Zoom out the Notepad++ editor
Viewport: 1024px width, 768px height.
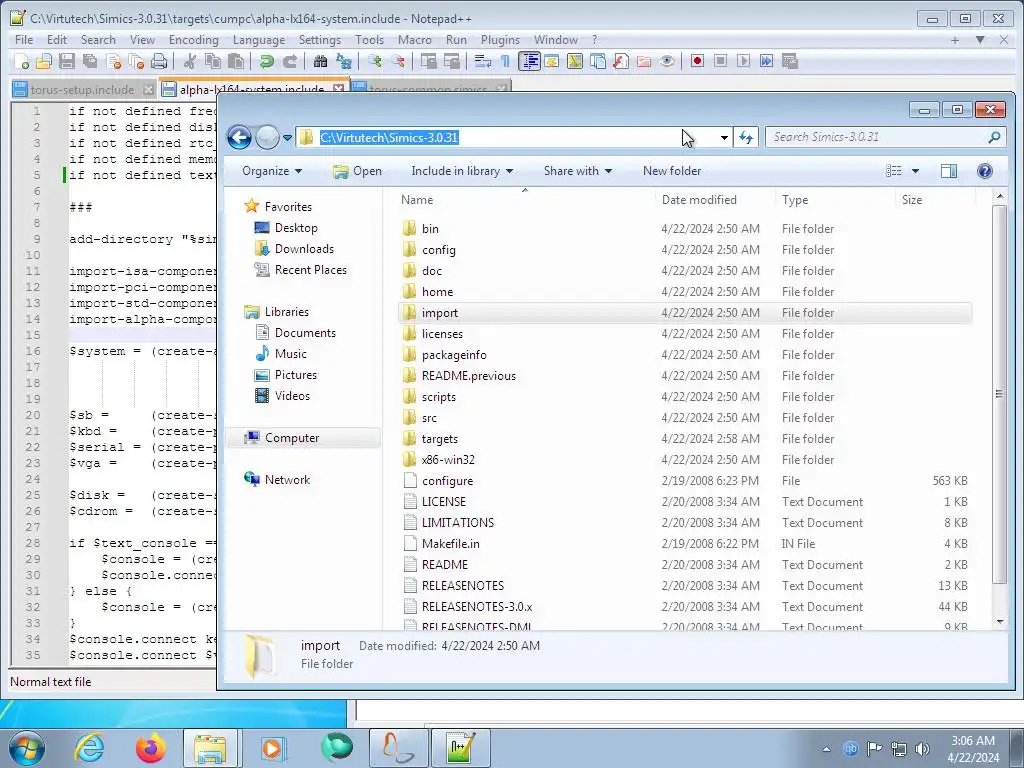(x=398, y=61)
